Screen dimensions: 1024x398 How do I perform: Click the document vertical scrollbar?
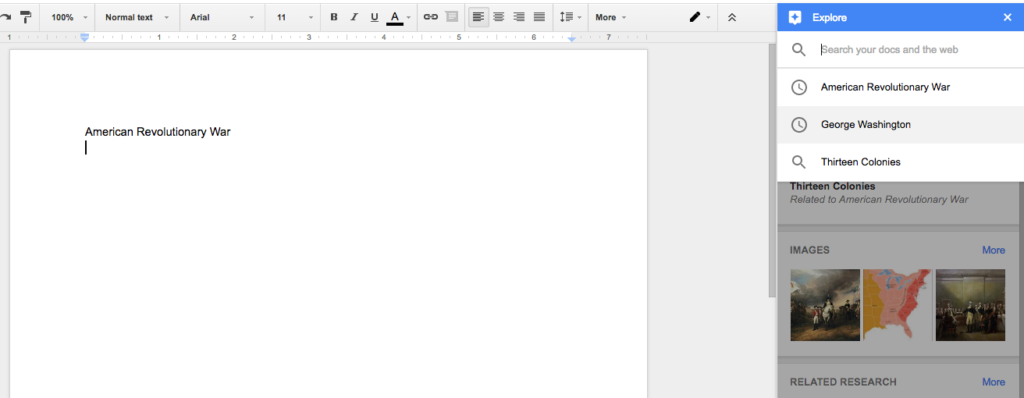point(772,170)
